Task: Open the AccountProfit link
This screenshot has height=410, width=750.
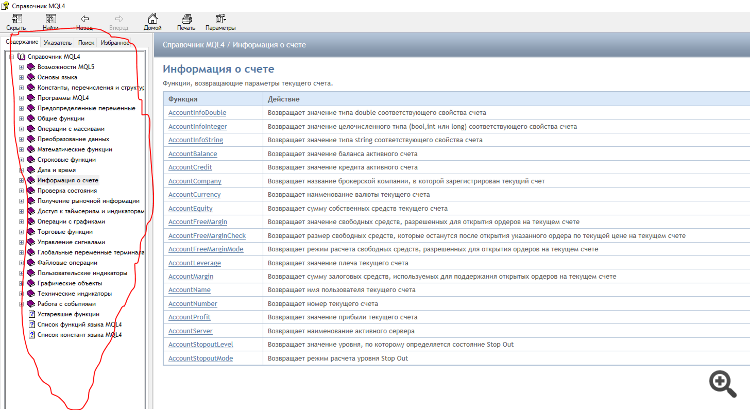Action: (x=189, y=317)
